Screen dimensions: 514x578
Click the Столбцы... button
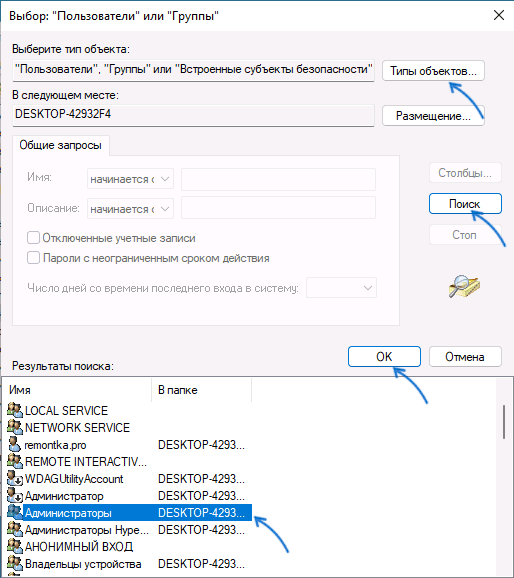coord(465,173)
